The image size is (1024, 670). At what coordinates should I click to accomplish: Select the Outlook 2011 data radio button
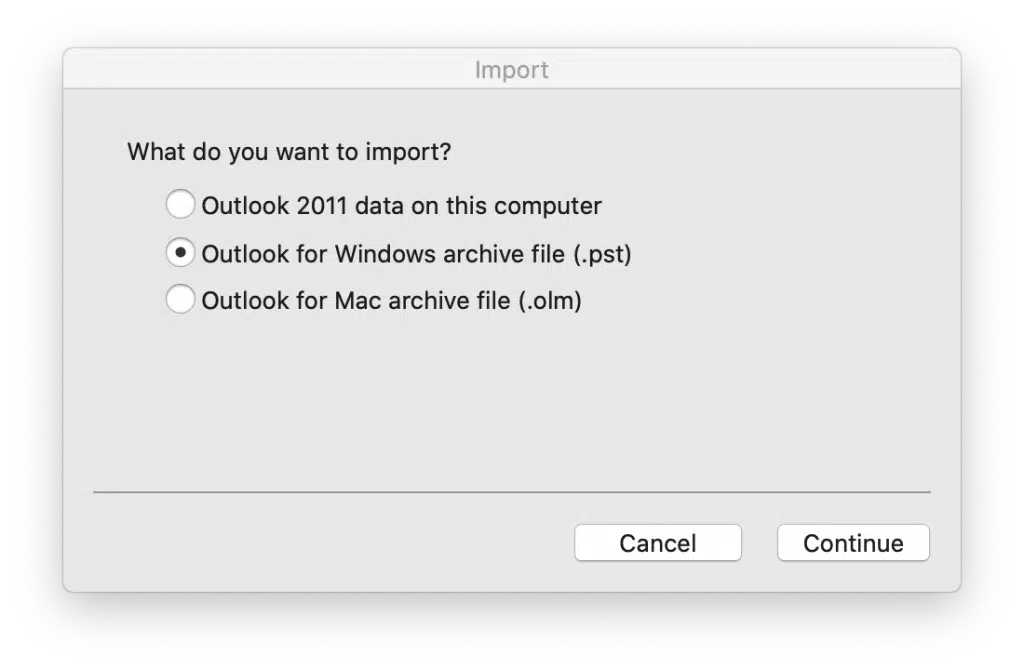pyautogui.click(x=180, y=204)
